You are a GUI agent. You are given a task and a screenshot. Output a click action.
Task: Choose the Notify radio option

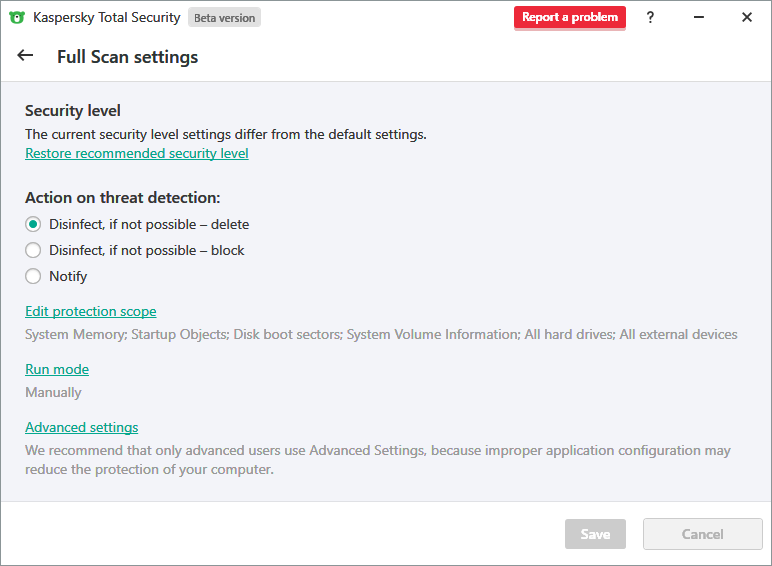coord(33,276)
